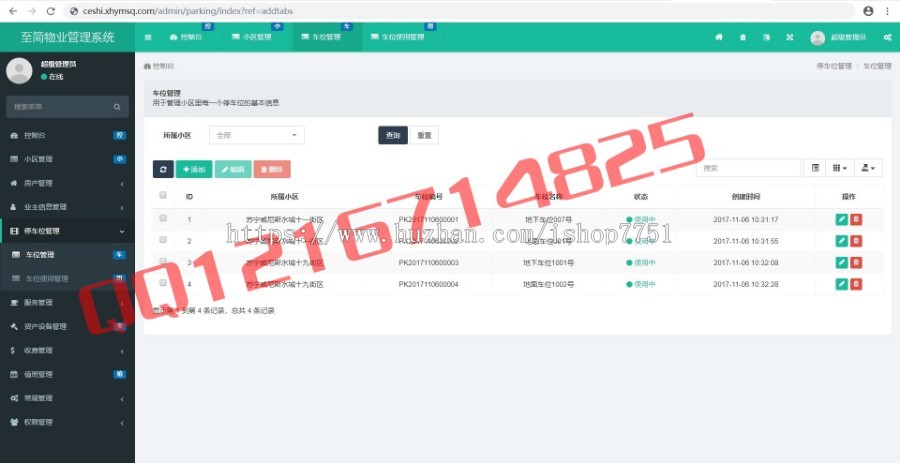Viewport: 900px width, 463px height.
Task: Click the 至简物业管理系统 logo title
Action: coord(68,37)
